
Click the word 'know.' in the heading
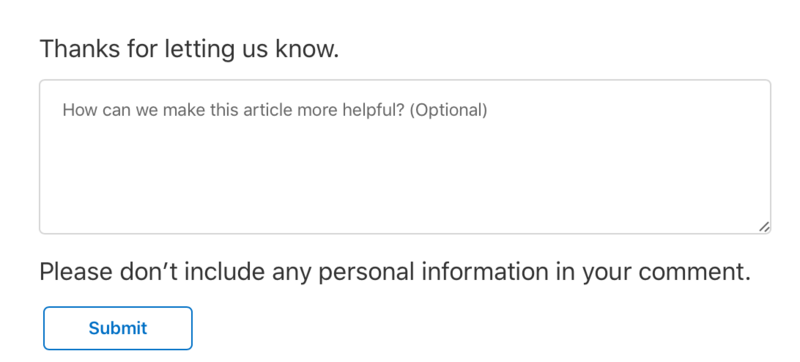point(307,49)
